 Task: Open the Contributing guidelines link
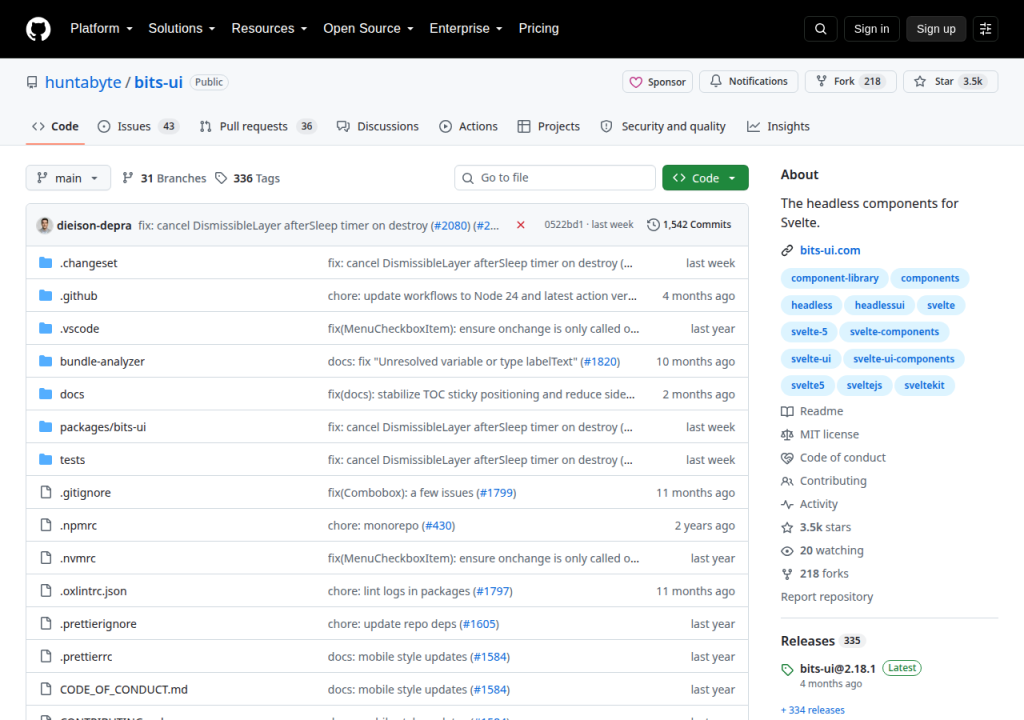tap(824, 481)
